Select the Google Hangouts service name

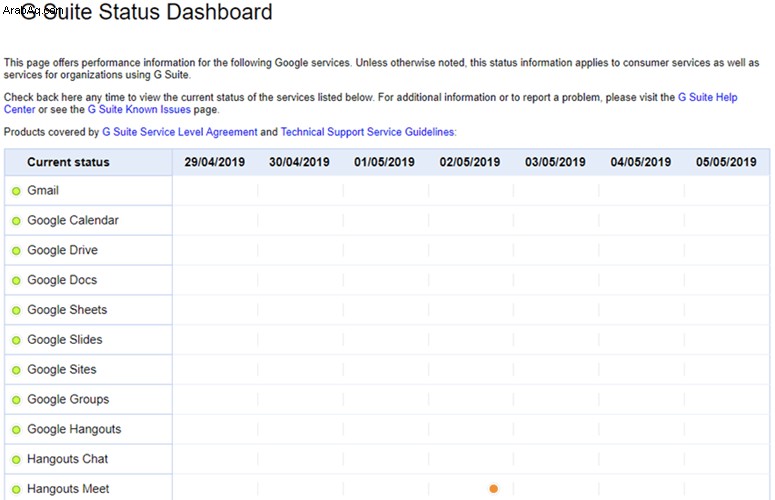coord(74,429)
